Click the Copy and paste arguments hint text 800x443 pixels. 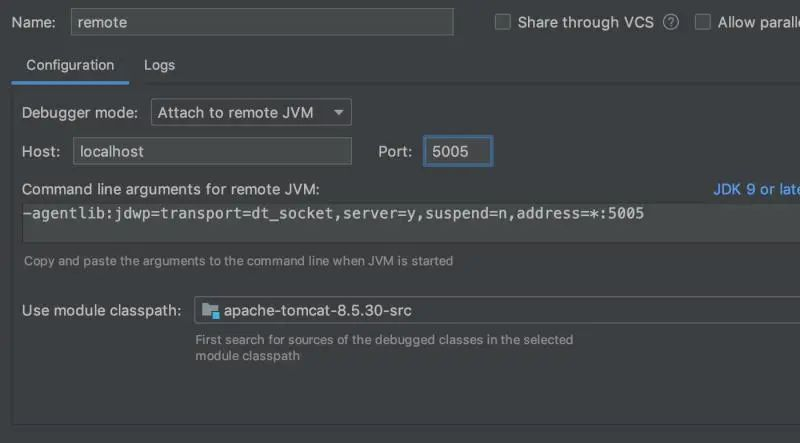point(238,261)
